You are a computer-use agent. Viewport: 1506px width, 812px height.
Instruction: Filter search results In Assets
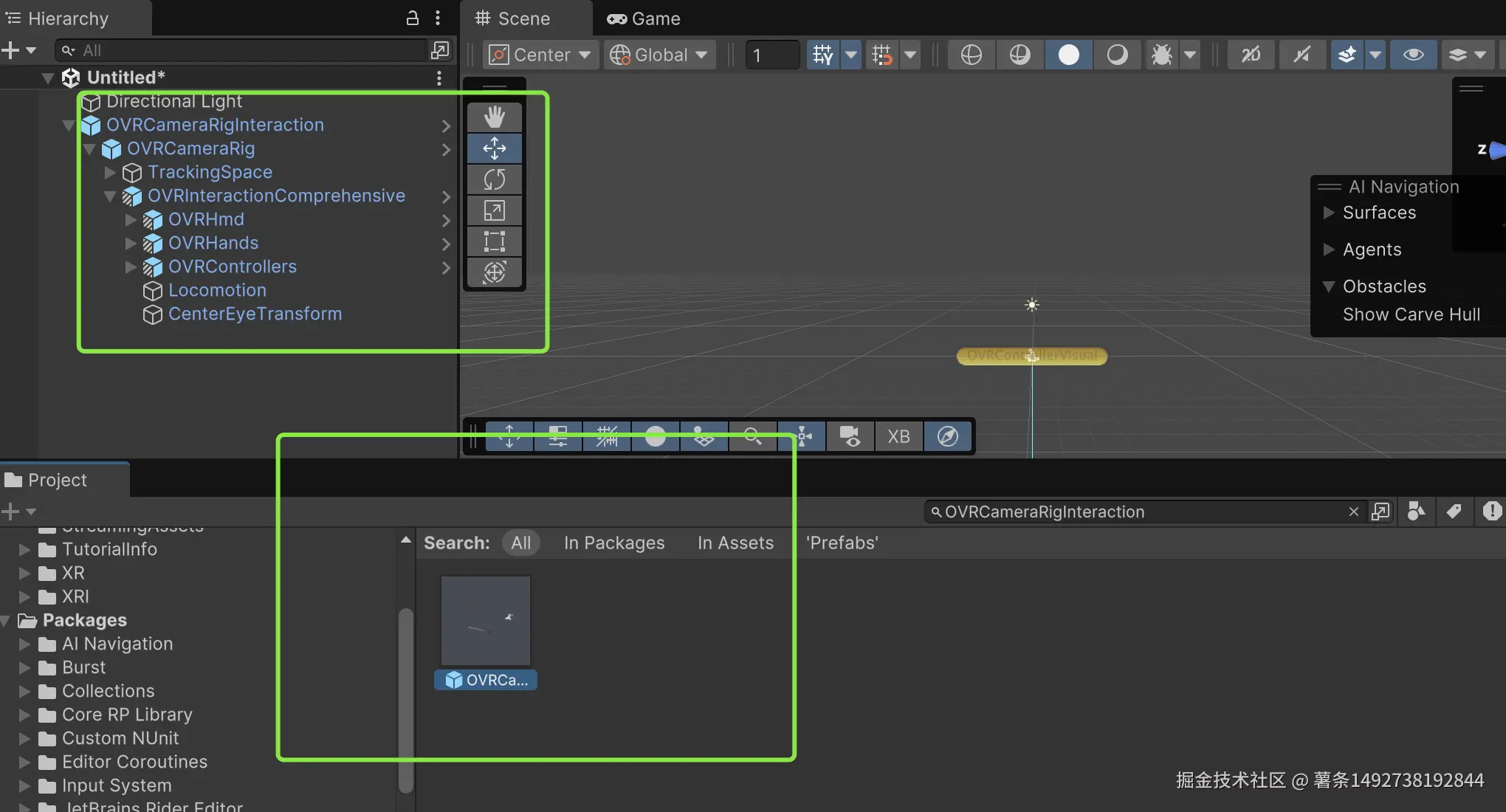click(735, 543)
